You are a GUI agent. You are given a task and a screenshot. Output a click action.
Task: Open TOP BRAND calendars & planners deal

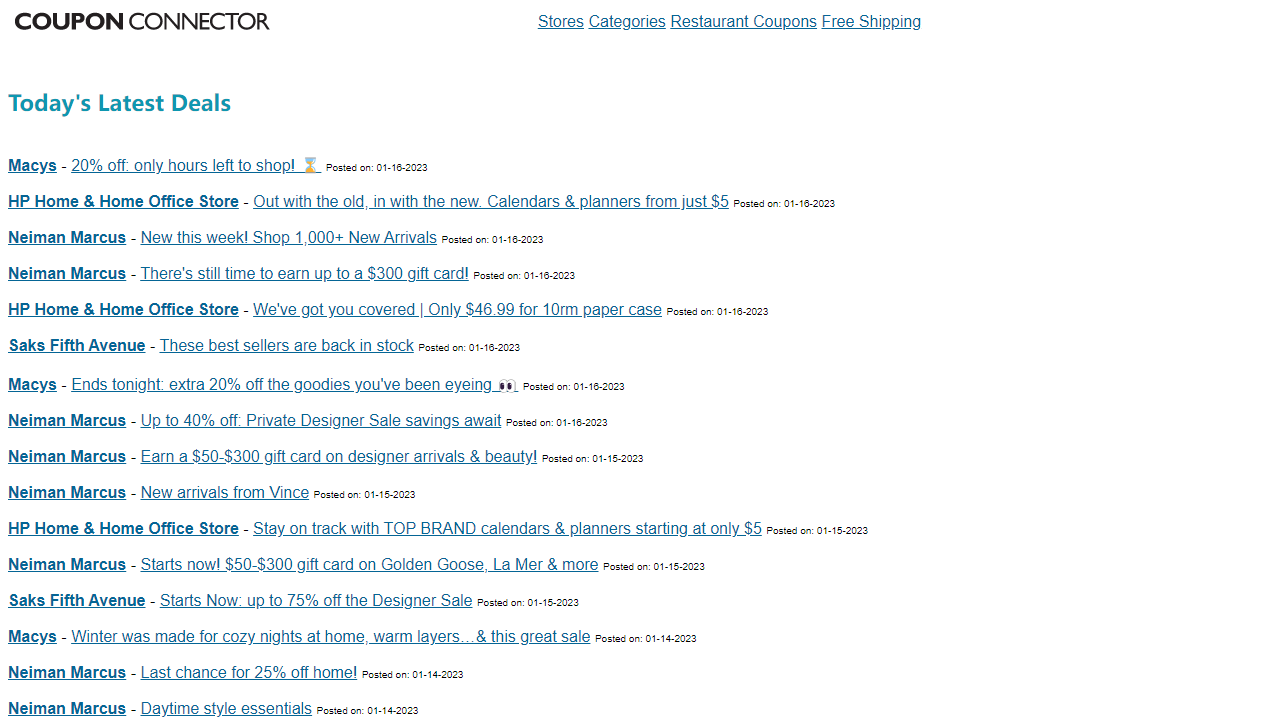507,528
